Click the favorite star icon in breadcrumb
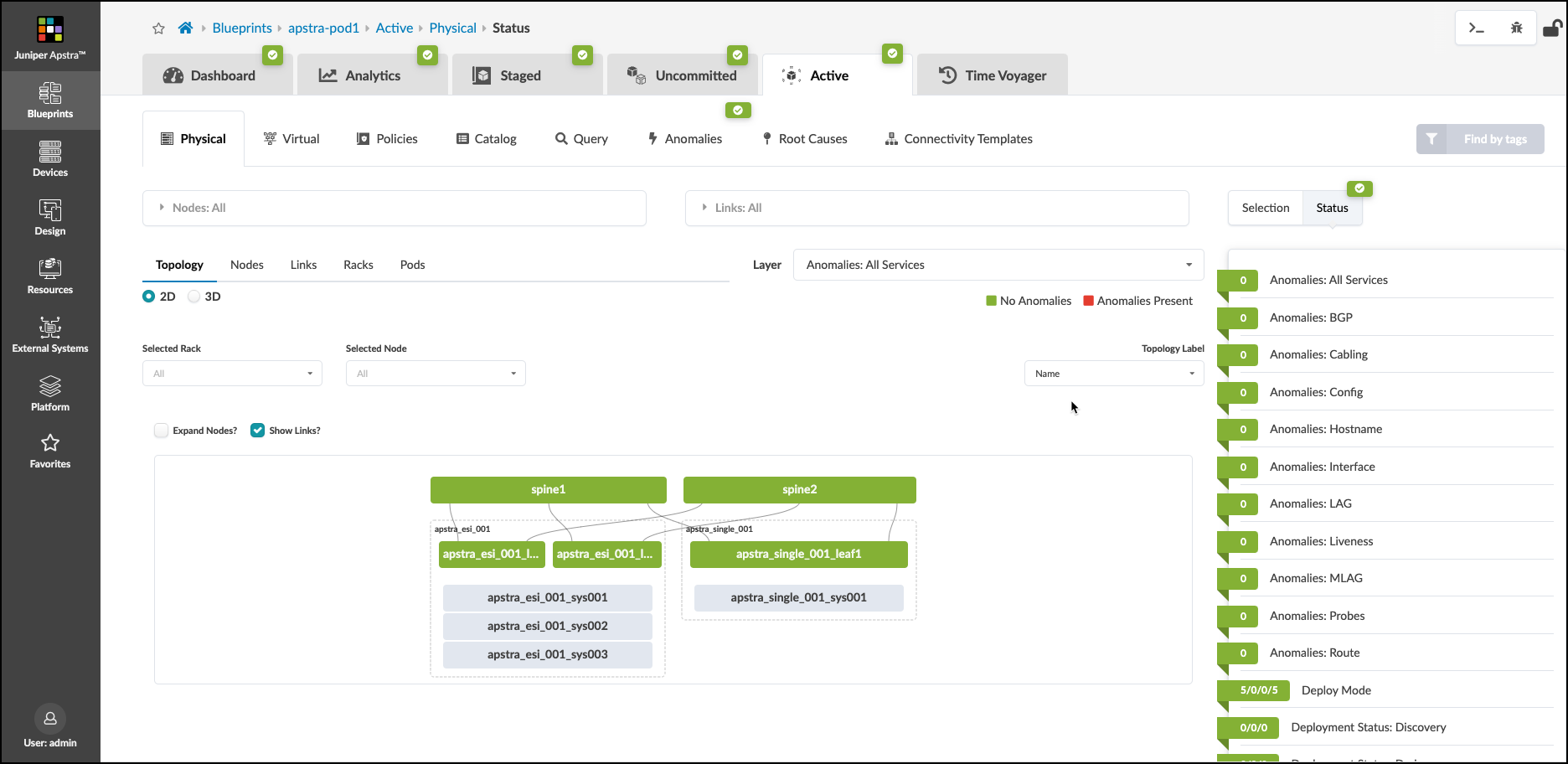 pos(158,28)
